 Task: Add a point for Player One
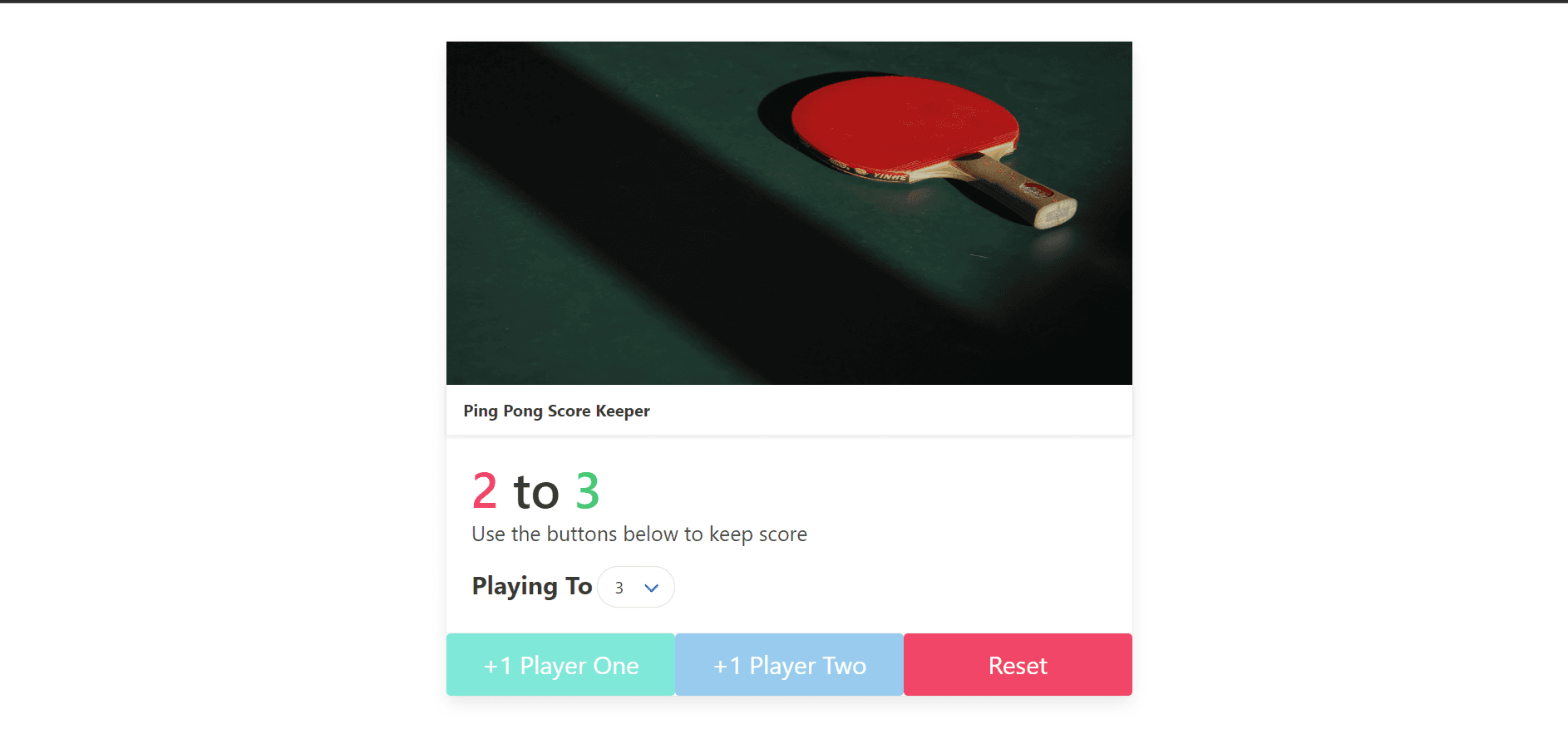pos(560,665)
